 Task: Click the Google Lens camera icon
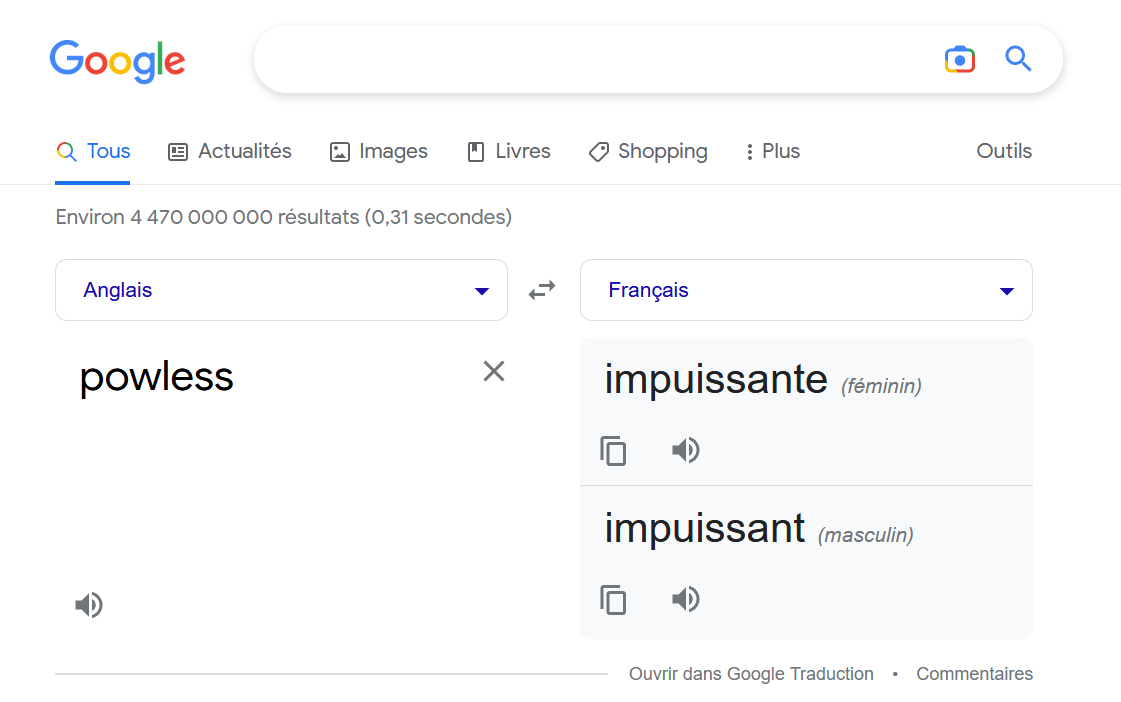(959, 60)
